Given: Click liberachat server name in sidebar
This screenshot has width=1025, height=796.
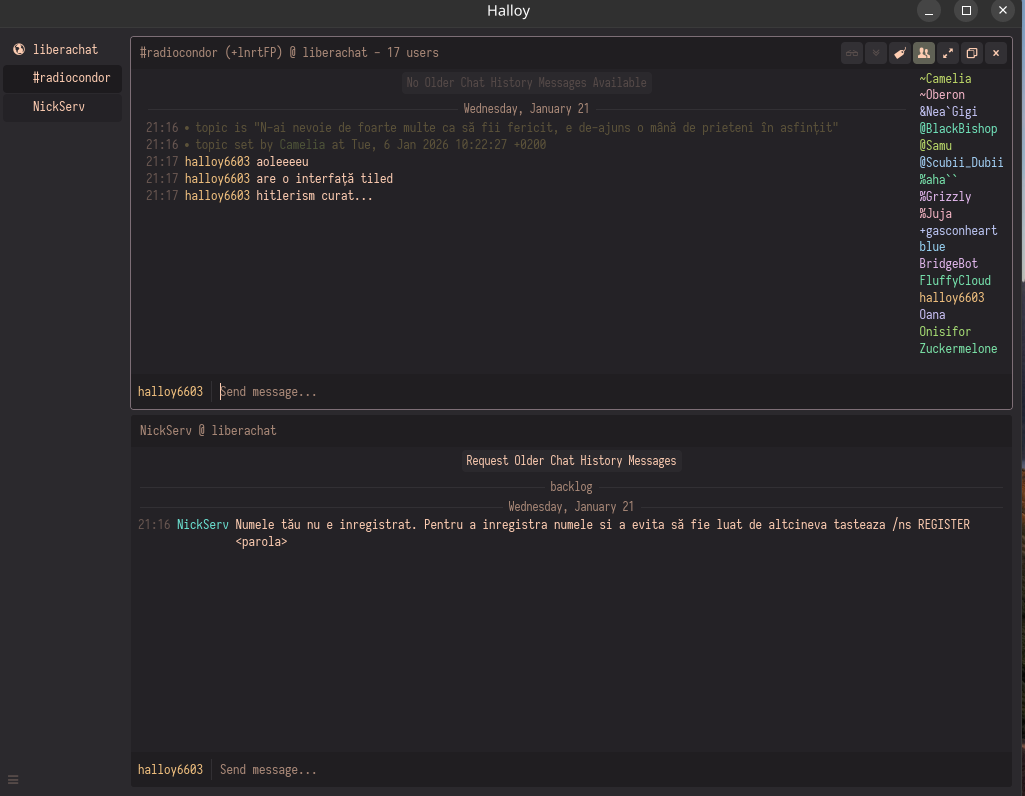Looking at the screenshot, I should 65,49.
